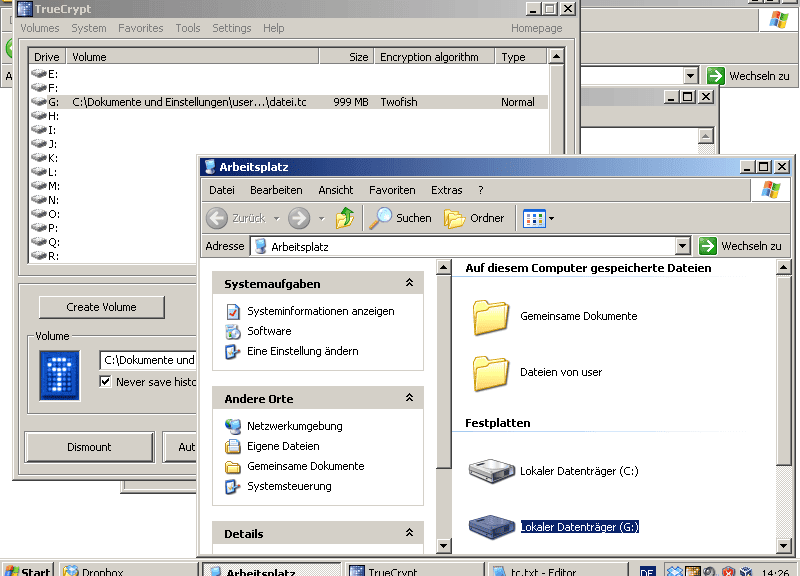Click Dismount button in TrueCrypt
800x576 pixels.
tap(89, 447)
